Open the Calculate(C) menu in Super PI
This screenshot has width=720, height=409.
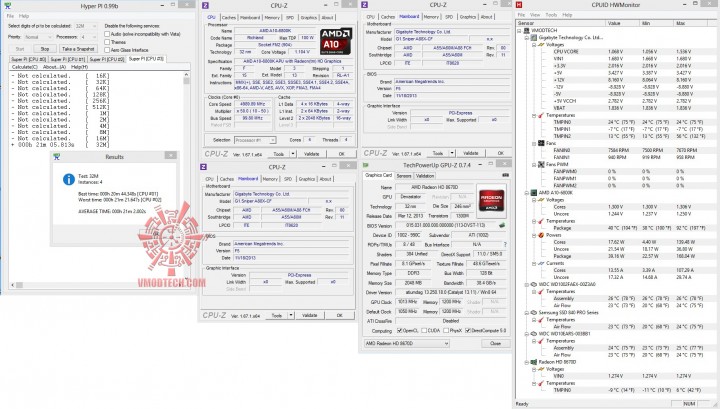click(x=24, y=67)
